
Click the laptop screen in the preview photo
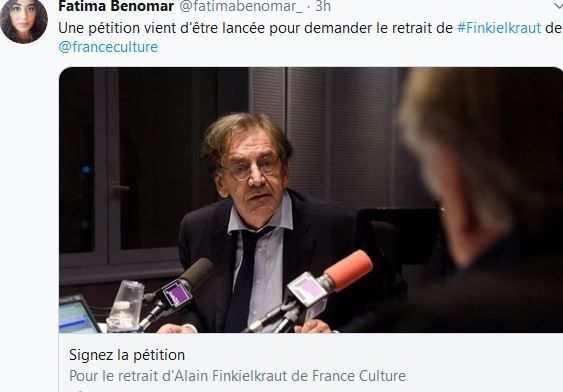(77, 316)
